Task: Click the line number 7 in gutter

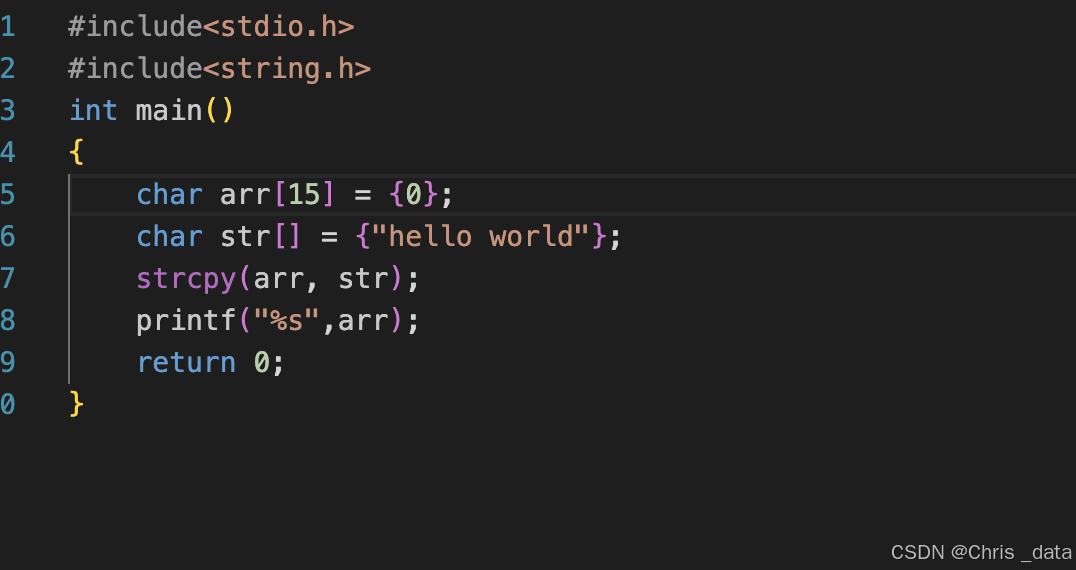Action: pyautogui.click(x=7, y=278)
